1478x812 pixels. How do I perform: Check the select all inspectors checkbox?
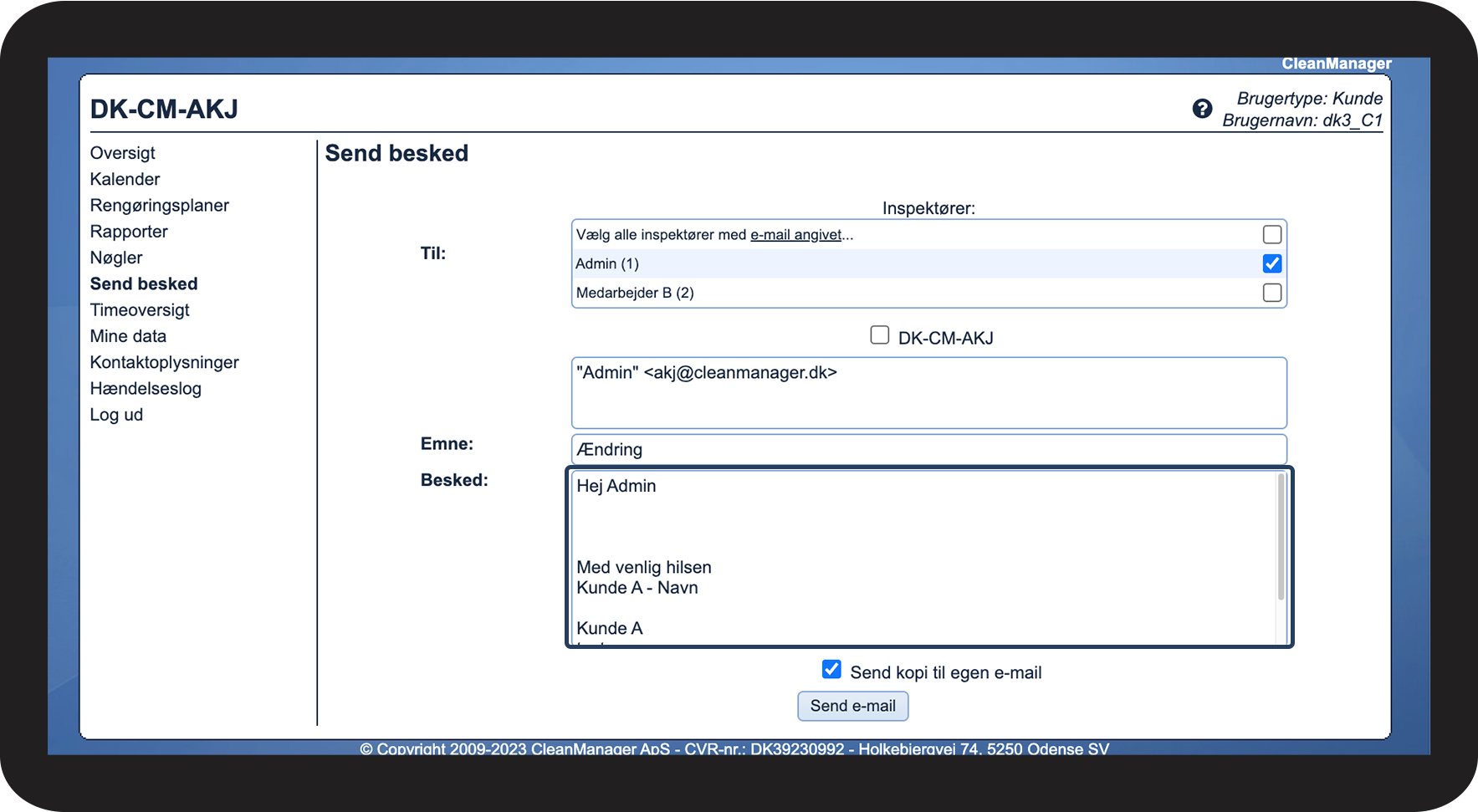1271,235
